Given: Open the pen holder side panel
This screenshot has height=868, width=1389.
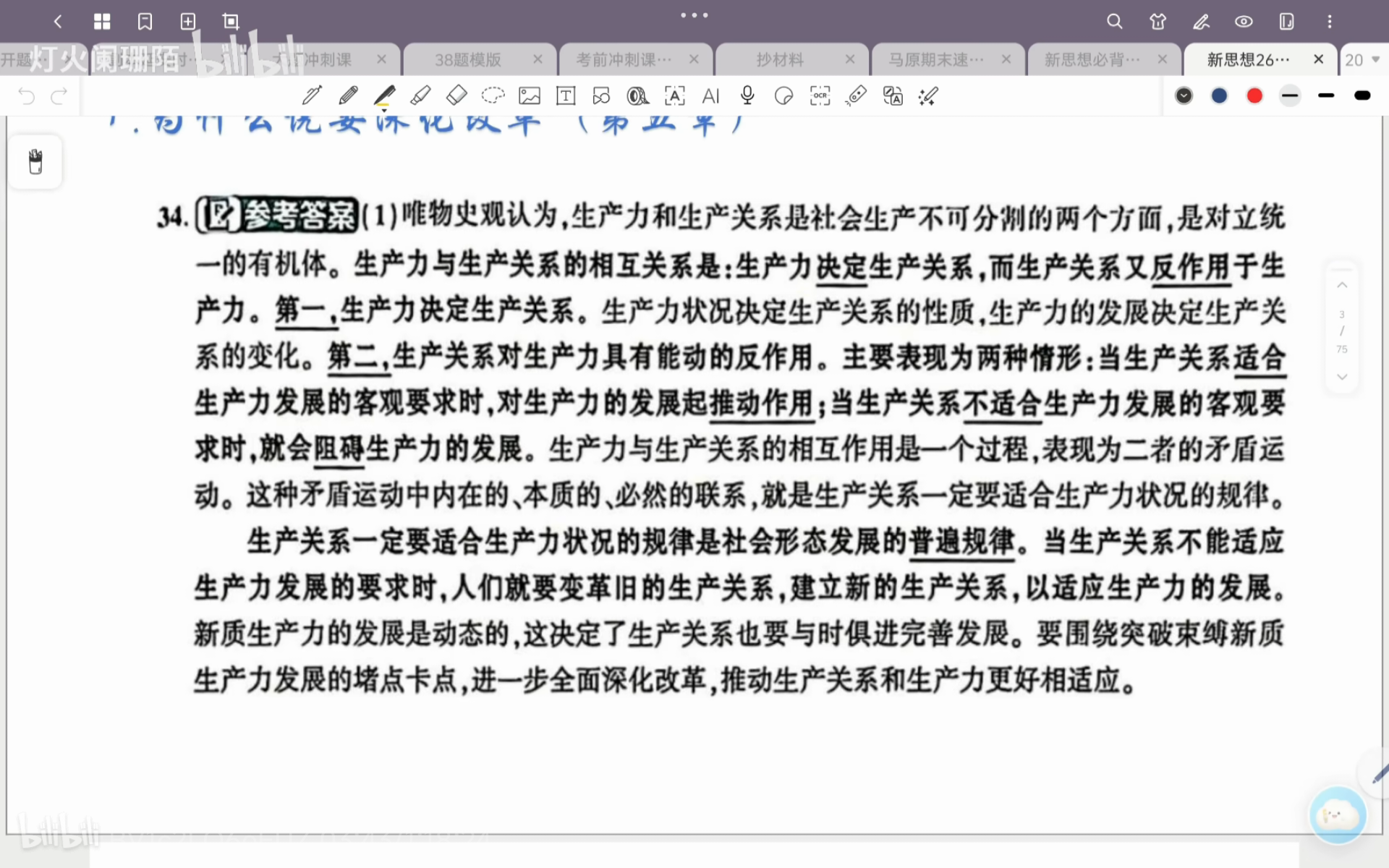Looking at the screenshot, I should pyautogui.click(x=35, y=161).
